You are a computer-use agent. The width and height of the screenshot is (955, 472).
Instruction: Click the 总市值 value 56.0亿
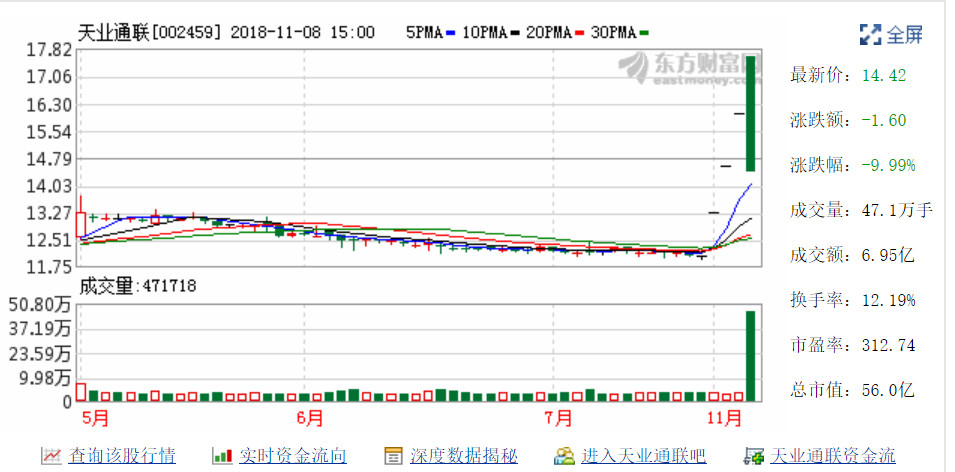coord(888,390)
